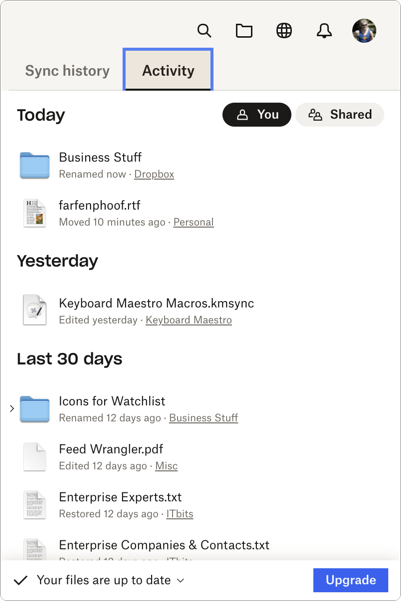401x601 pixels.
Task: Open the Personal folder link
Action: tap(194, 222)
